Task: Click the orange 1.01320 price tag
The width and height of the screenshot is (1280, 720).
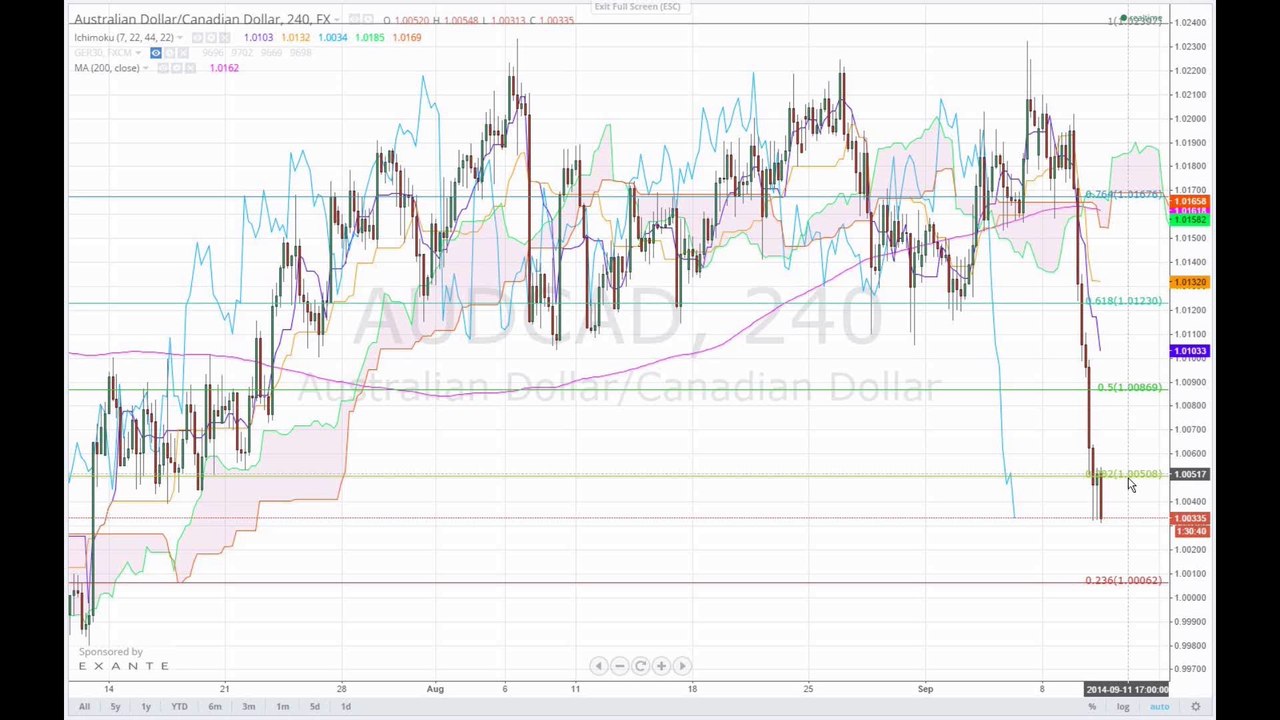Action: pos(1190,282)
